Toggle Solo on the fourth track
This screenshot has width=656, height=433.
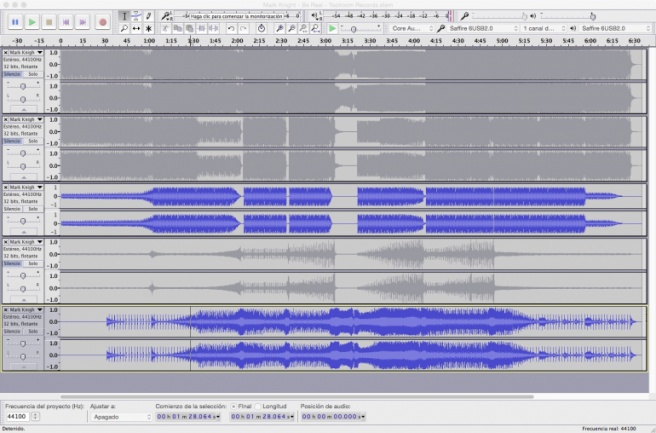point(33,264)
